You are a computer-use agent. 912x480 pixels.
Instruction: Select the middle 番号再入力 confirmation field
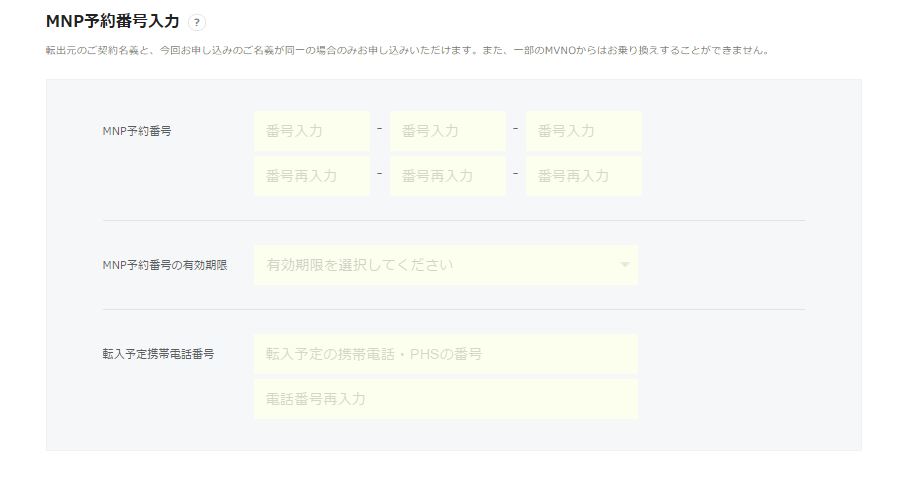click(x=448, y=176)
